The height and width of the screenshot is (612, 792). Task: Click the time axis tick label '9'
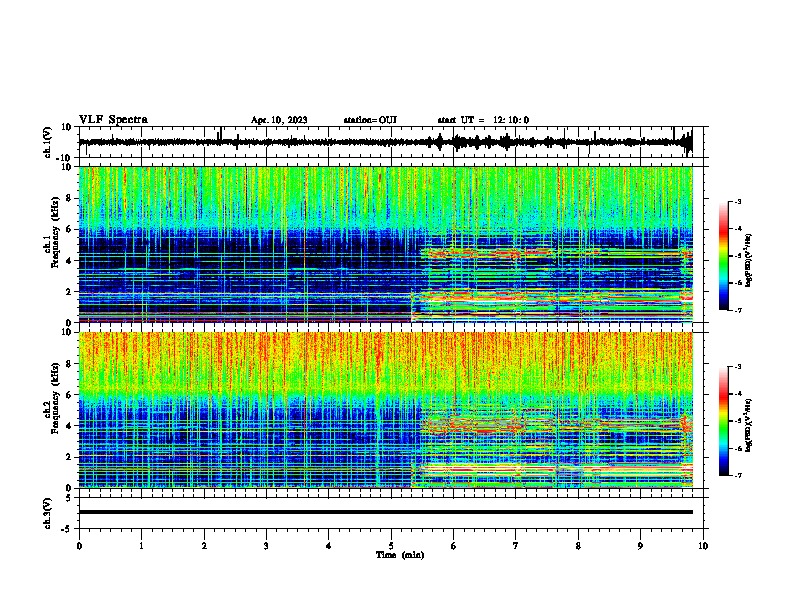point(640,546)
